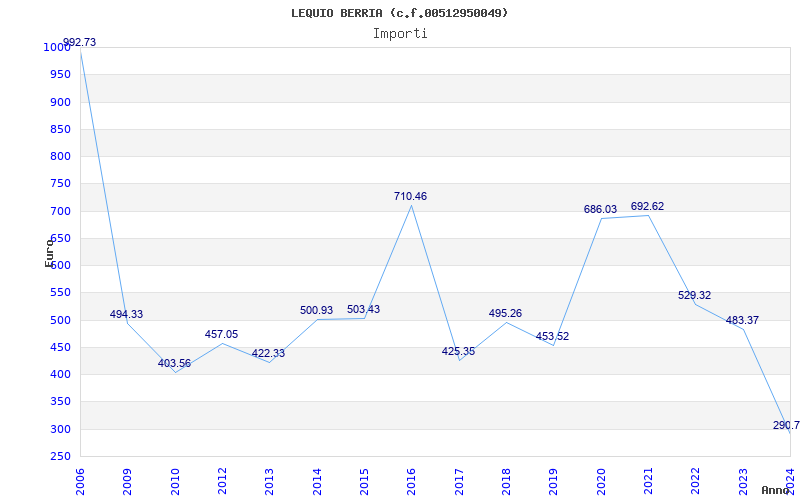Click the 2019 year axis label

(554, 482)
